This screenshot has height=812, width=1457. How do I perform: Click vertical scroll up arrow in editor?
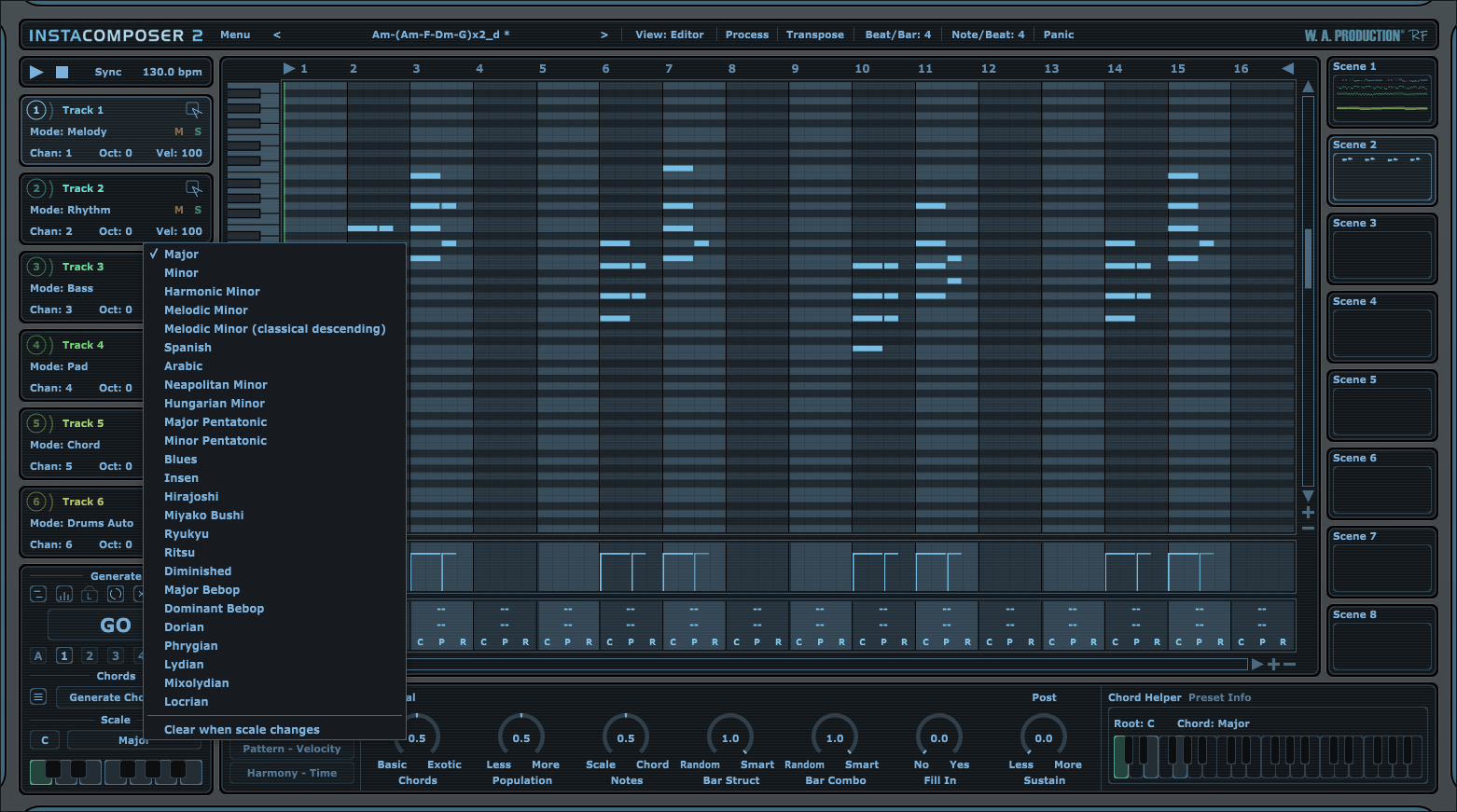pyautogui.click(x=1308, y=87)
